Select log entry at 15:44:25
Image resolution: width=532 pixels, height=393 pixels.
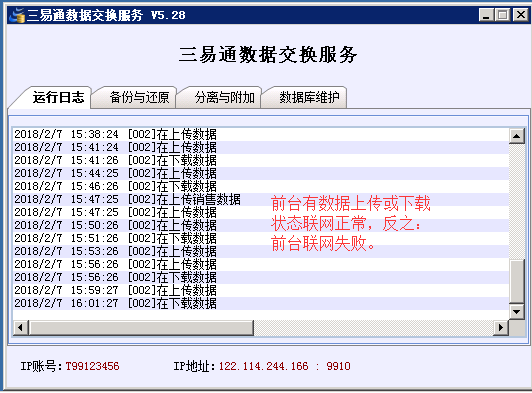click(x=261, y=173)
